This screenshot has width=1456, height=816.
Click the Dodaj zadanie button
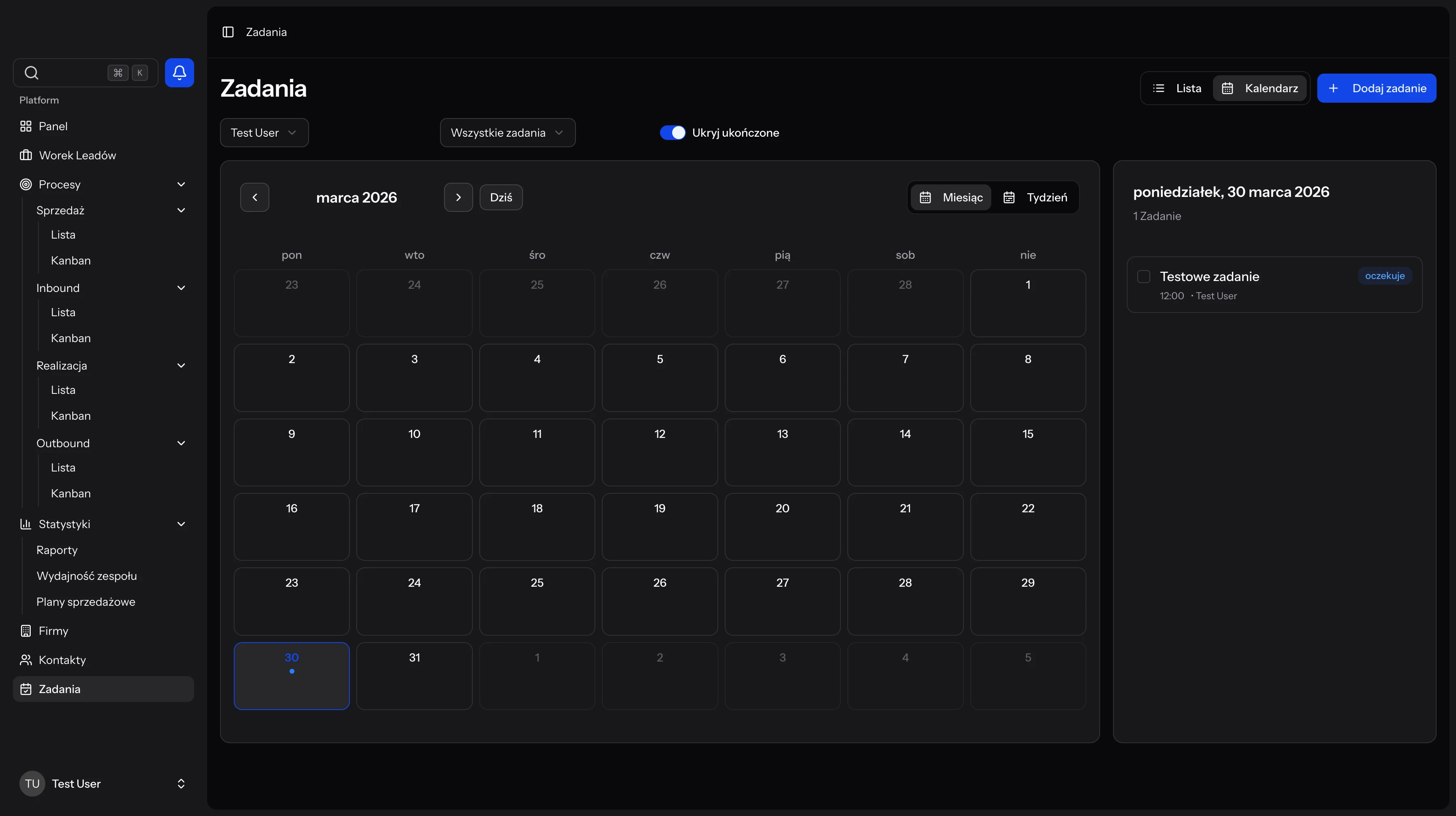(x=1376, y=88)
